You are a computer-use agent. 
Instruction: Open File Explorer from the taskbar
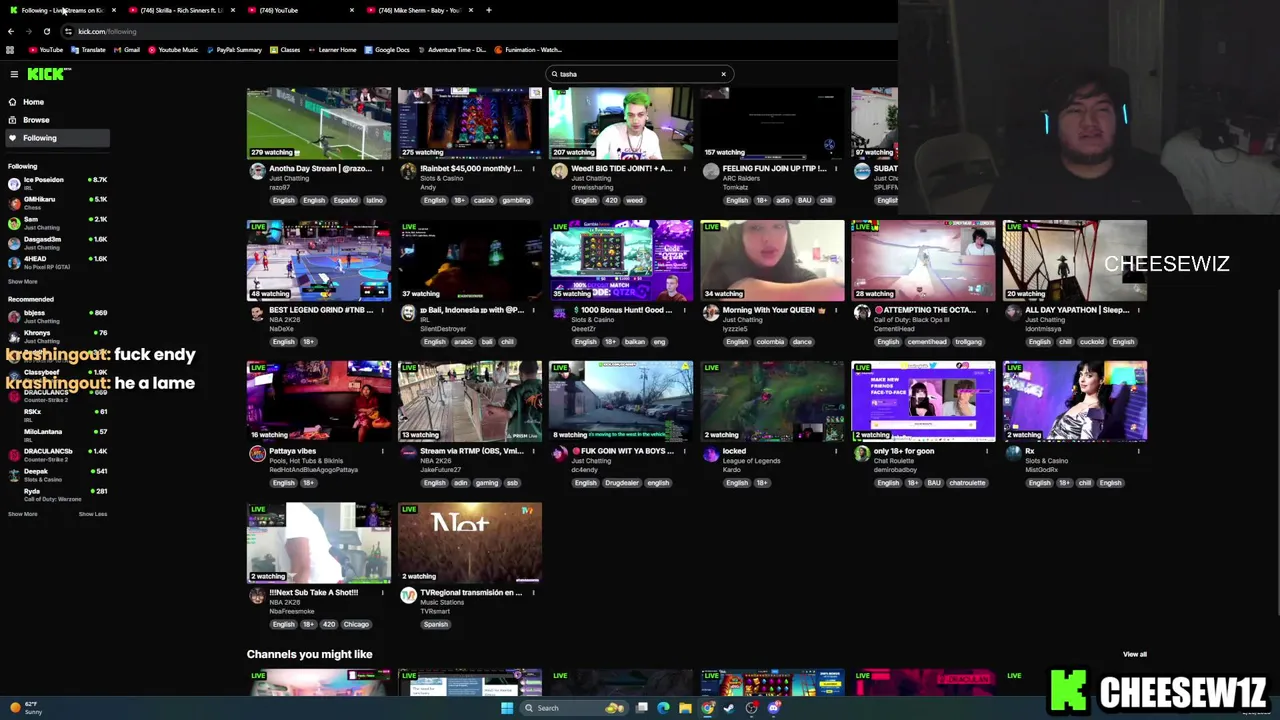coord(685,708)
